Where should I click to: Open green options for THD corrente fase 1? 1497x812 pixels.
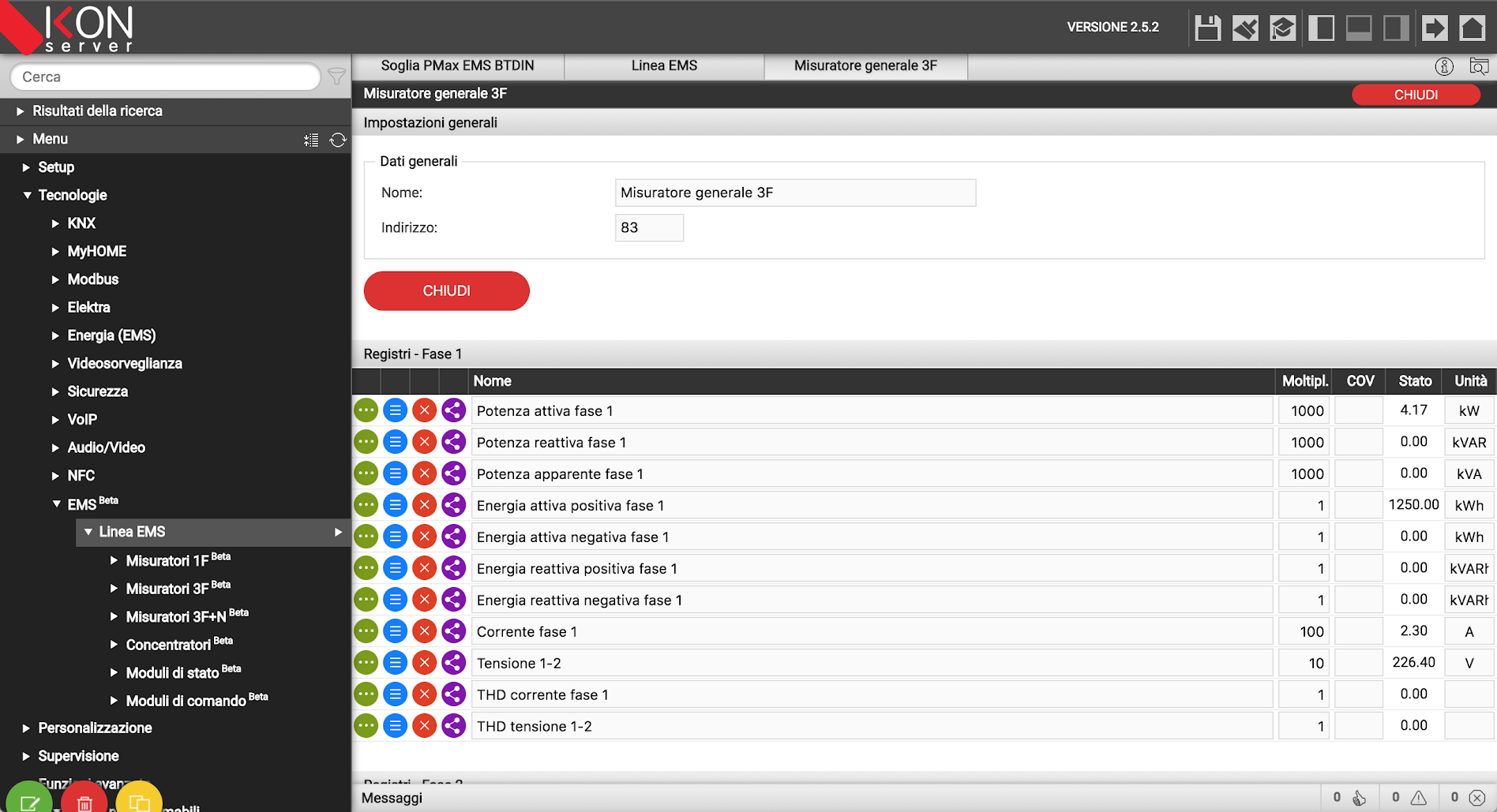click(x=366, y=694)
